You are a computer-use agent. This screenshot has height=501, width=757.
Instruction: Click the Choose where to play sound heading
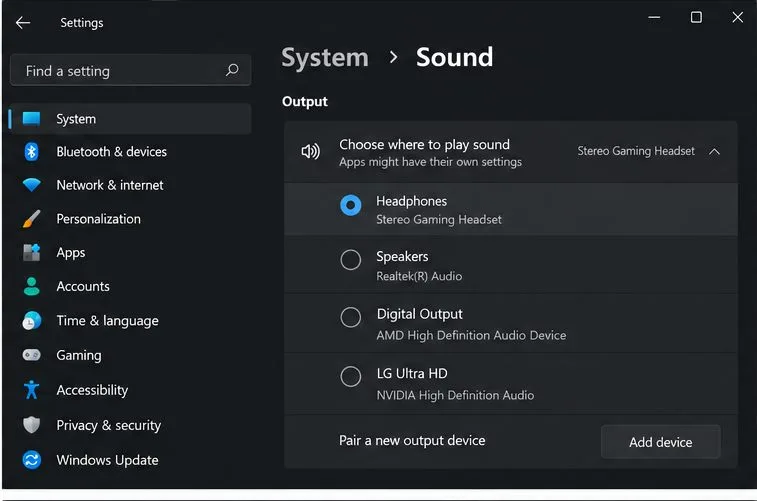pos(424,144)
